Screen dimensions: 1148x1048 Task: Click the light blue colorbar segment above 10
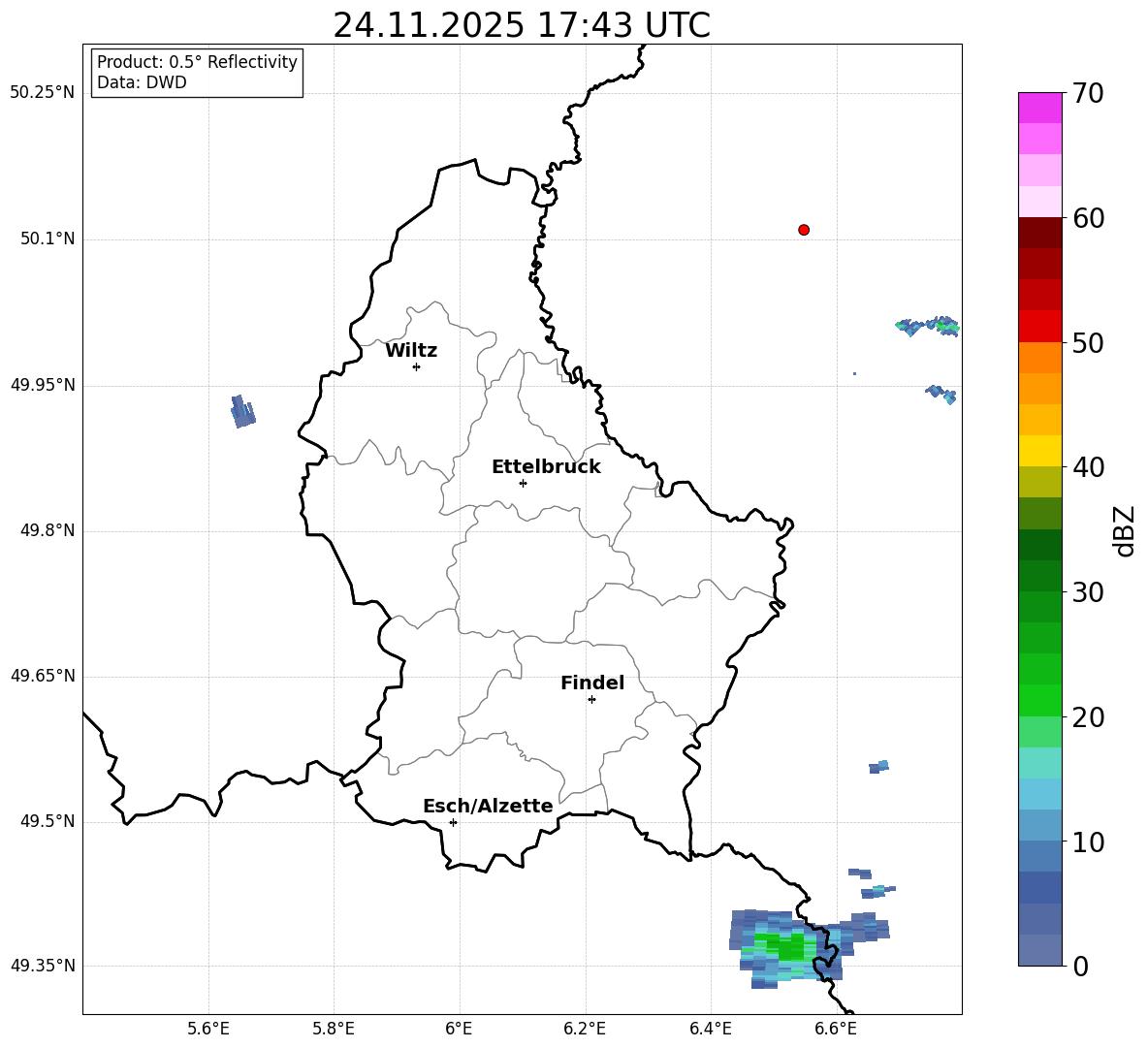click(x=1039, y=825)
